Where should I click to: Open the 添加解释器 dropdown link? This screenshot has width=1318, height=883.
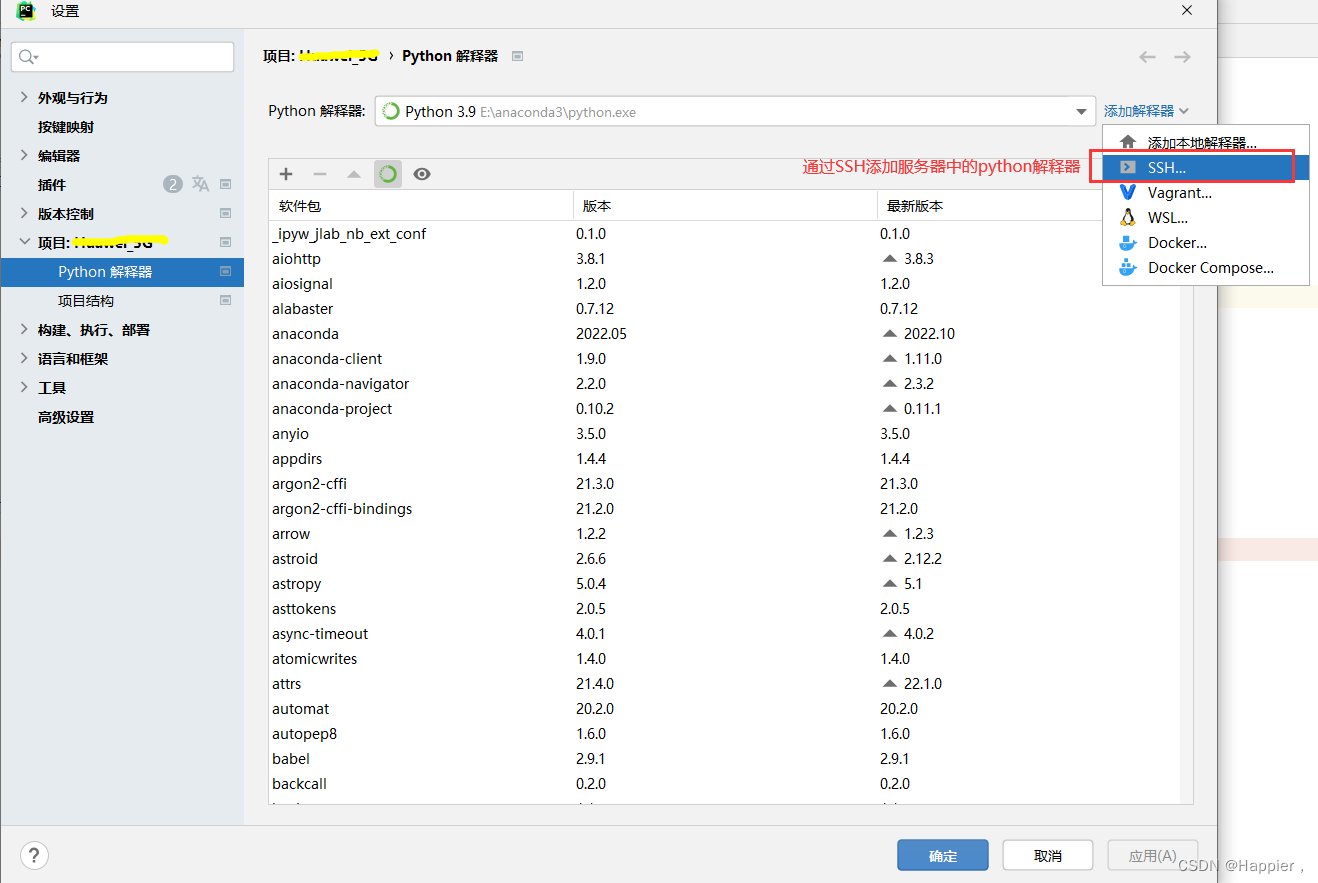(1146, 111)
